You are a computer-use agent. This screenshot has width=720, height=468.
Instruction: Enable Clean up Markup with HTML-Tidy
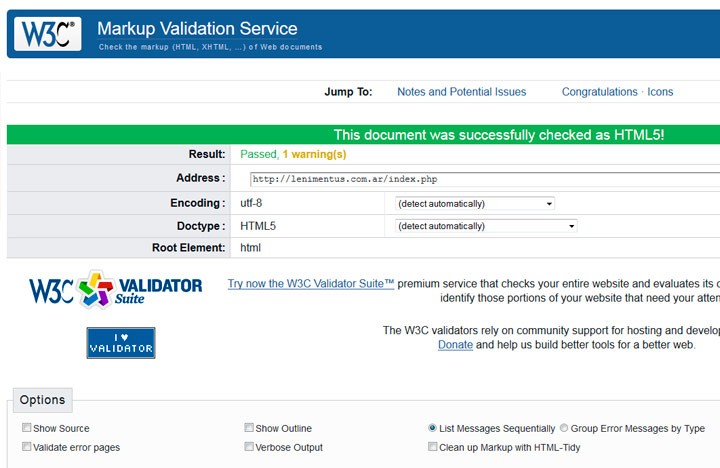[433, 446]
